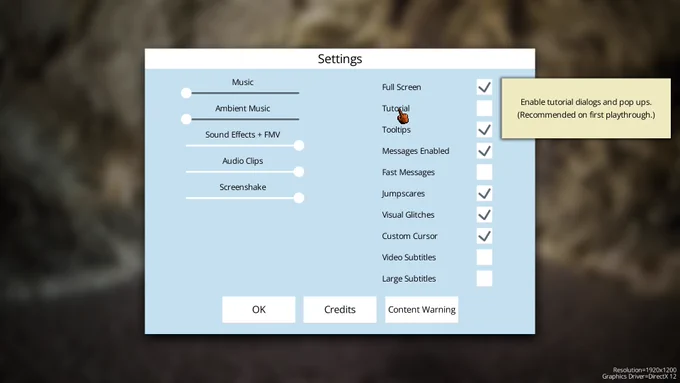This screenshot has height=383, width=680.
Task: Click the Audio Clips slider handle
Action: [x=299, y=172]
